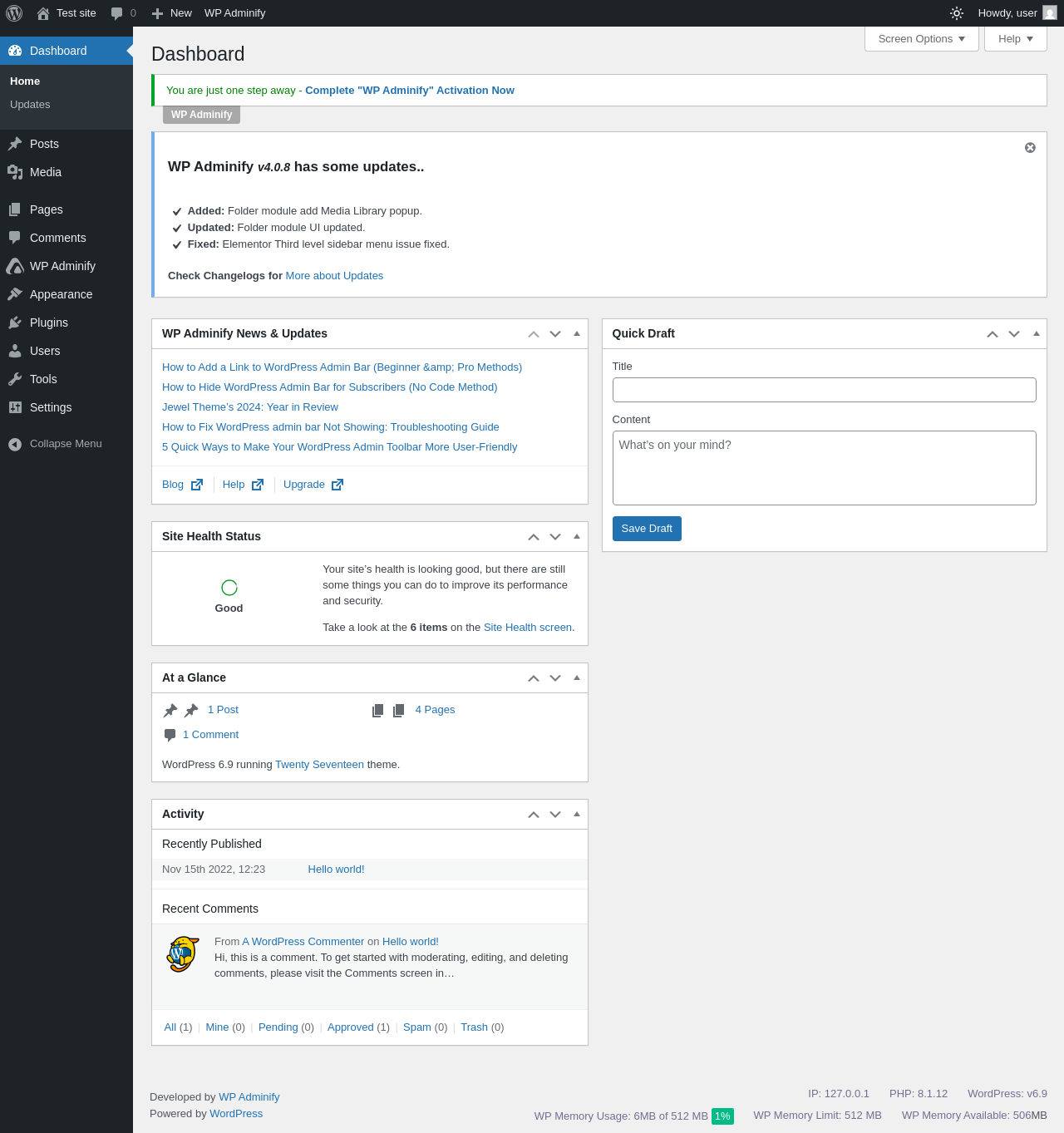Open the Site Health screen link
This screenshot has height=1133, width=1064.
pyautogui.click(x=527, y=628)
